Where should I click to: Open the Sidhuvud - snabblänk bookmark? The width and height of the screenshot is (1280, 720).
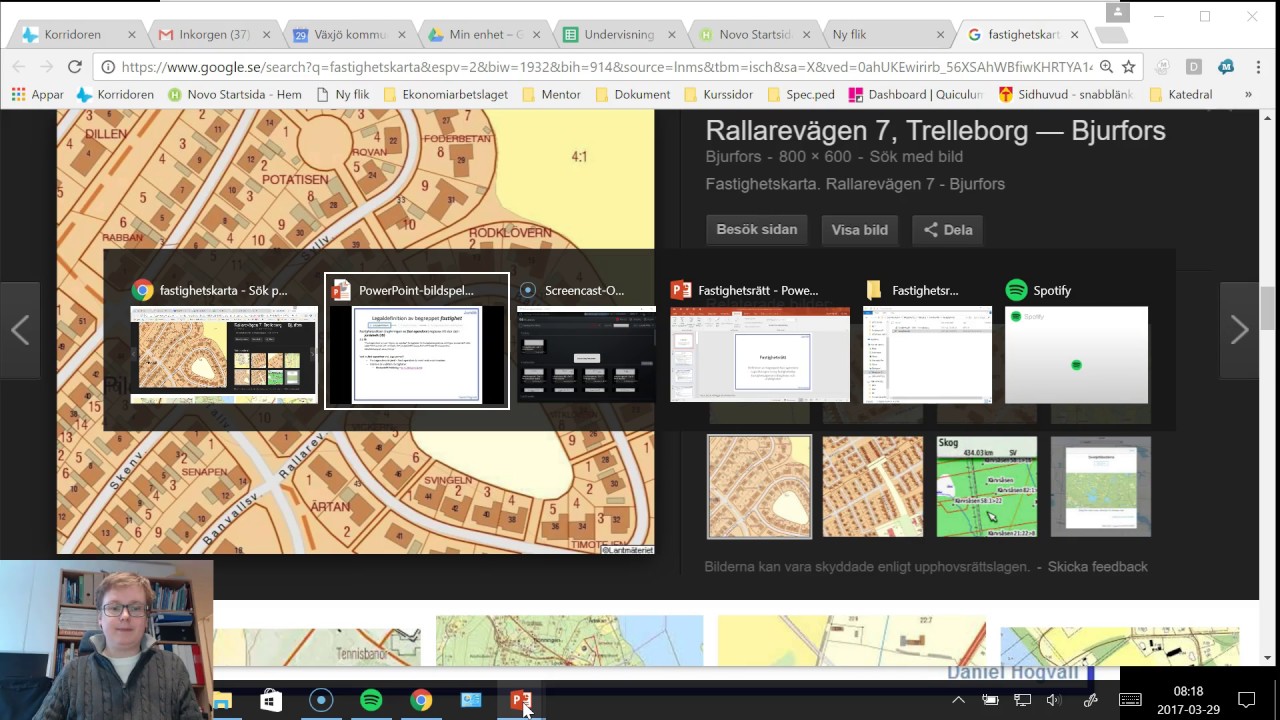(1065, 95)
